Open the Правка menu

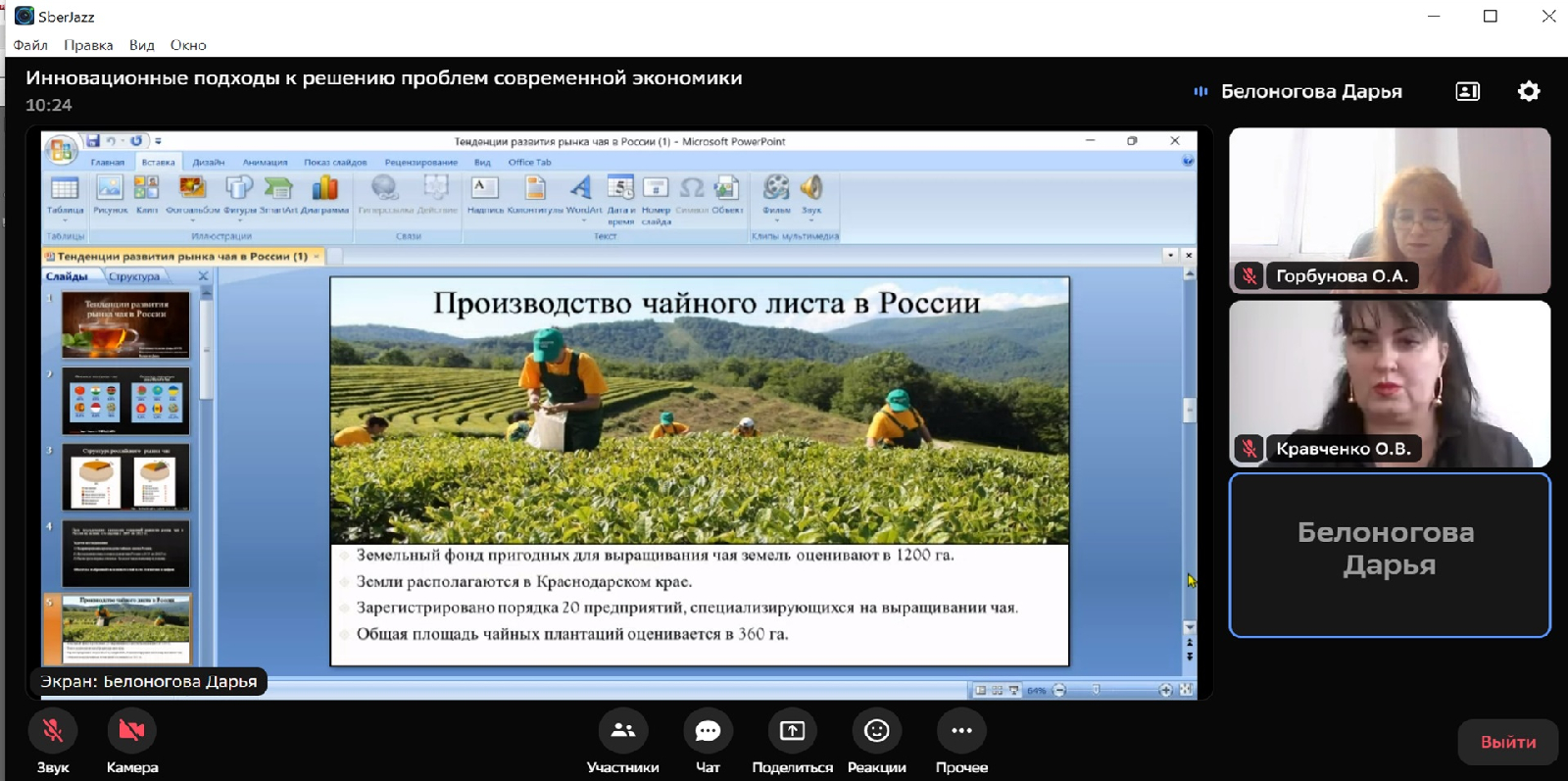tap(88, 45)
